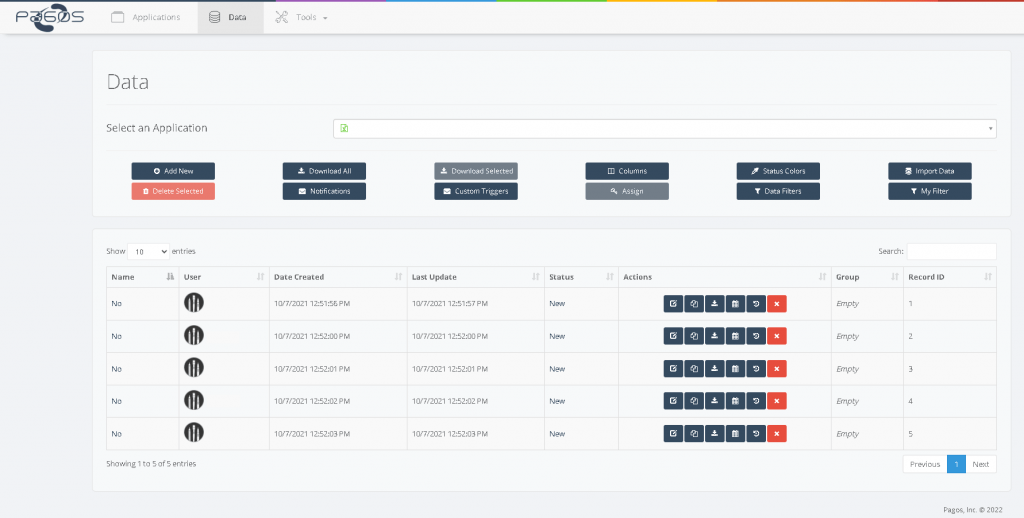Expand the Tools menu dropdown
The height and width of the screenshot is (518, 1024).
tap(301, 18)
